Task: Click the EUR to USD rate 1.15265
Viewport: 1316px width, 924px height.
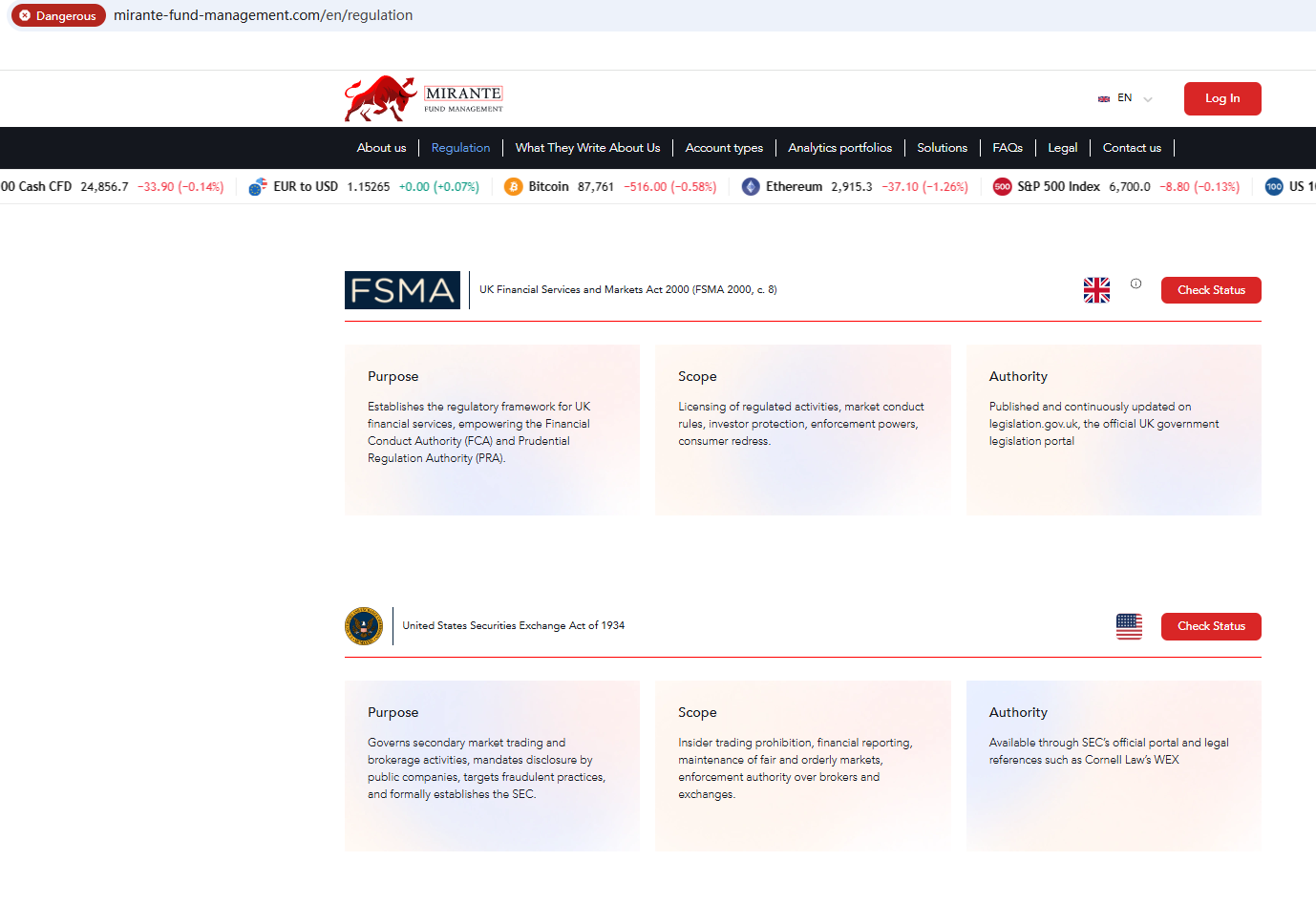Action: pyautogui.click(x=368, y=187)
